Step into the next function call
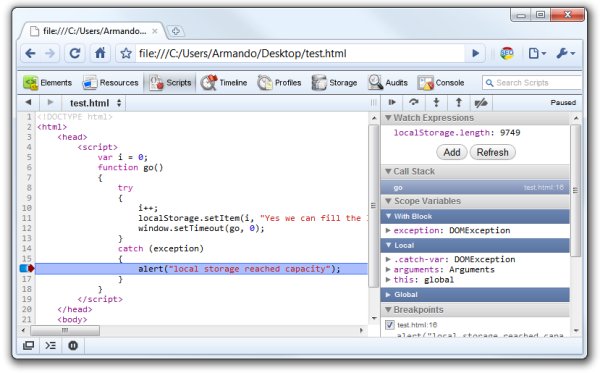The width and height of the screenshot is (600, 373). (x=436, y=103)
